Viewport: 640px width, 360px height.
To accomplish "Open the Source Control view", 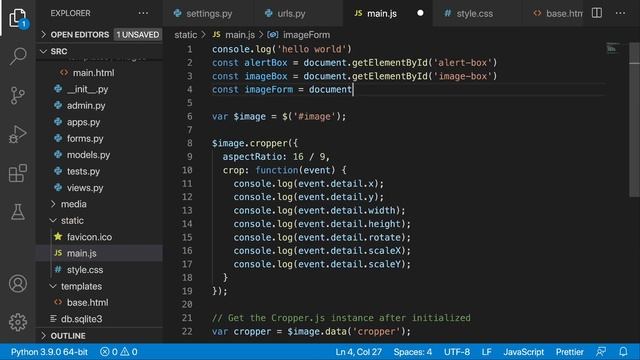I will click(x=18, y=96).
